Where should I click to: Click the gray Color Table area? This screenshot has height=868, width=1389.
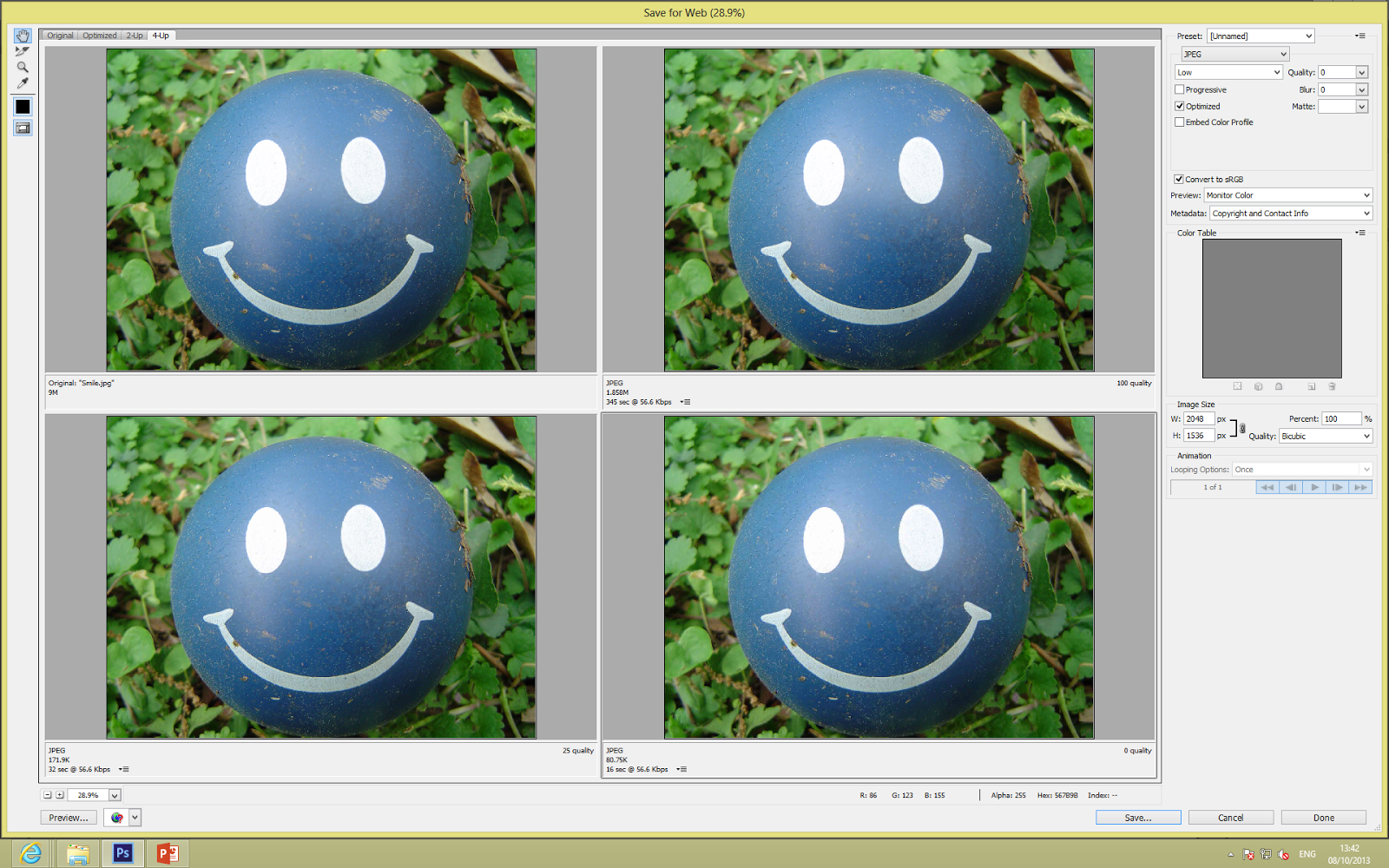1272,308
